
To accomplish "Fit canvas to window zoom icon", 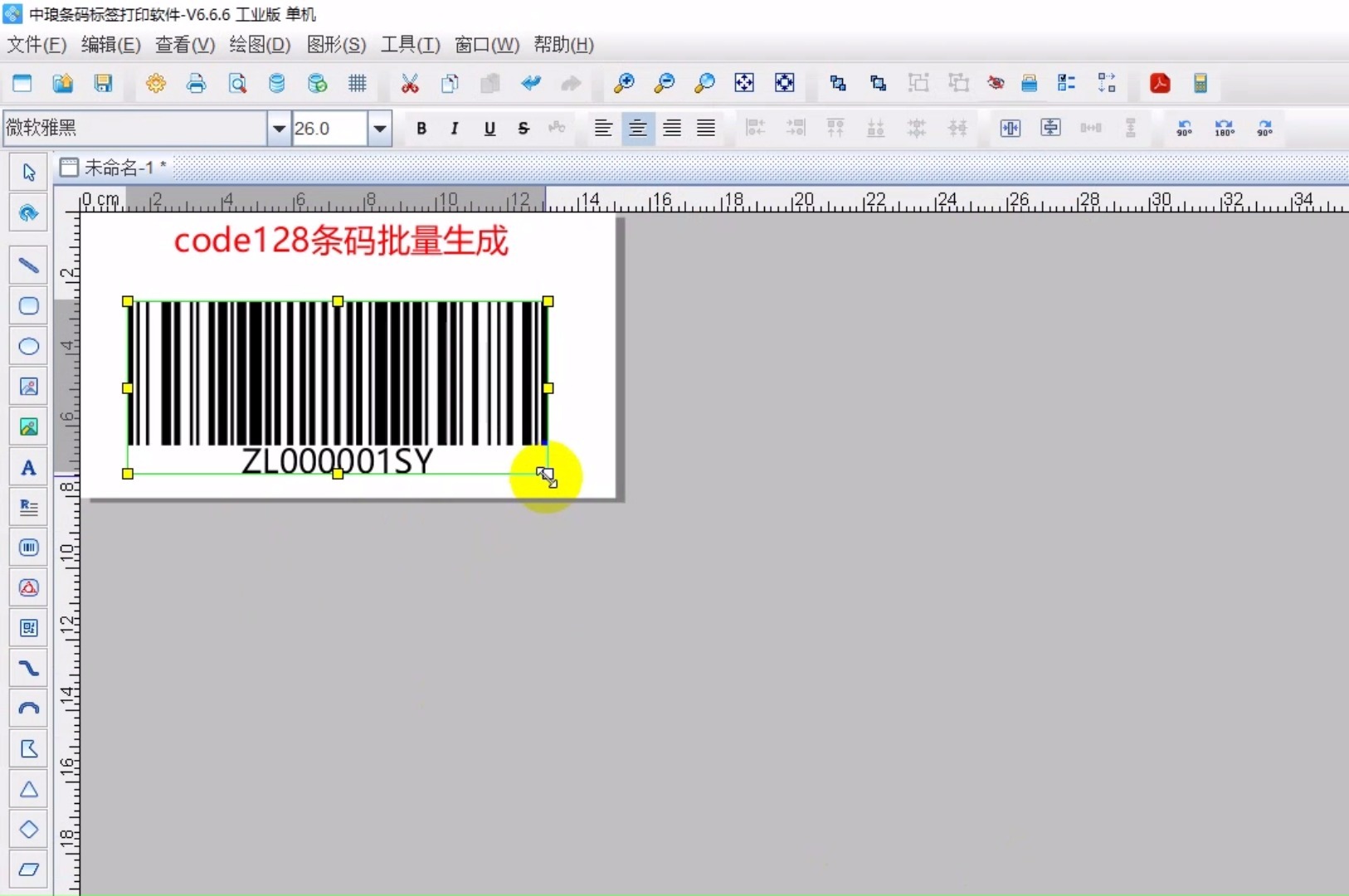I will click(x=744, y=83).
